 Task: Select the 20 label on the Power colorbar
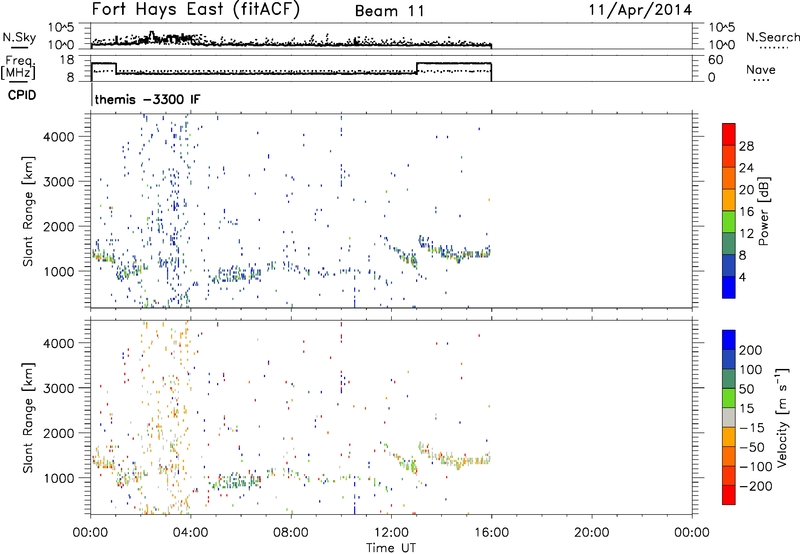click(746, 190)
